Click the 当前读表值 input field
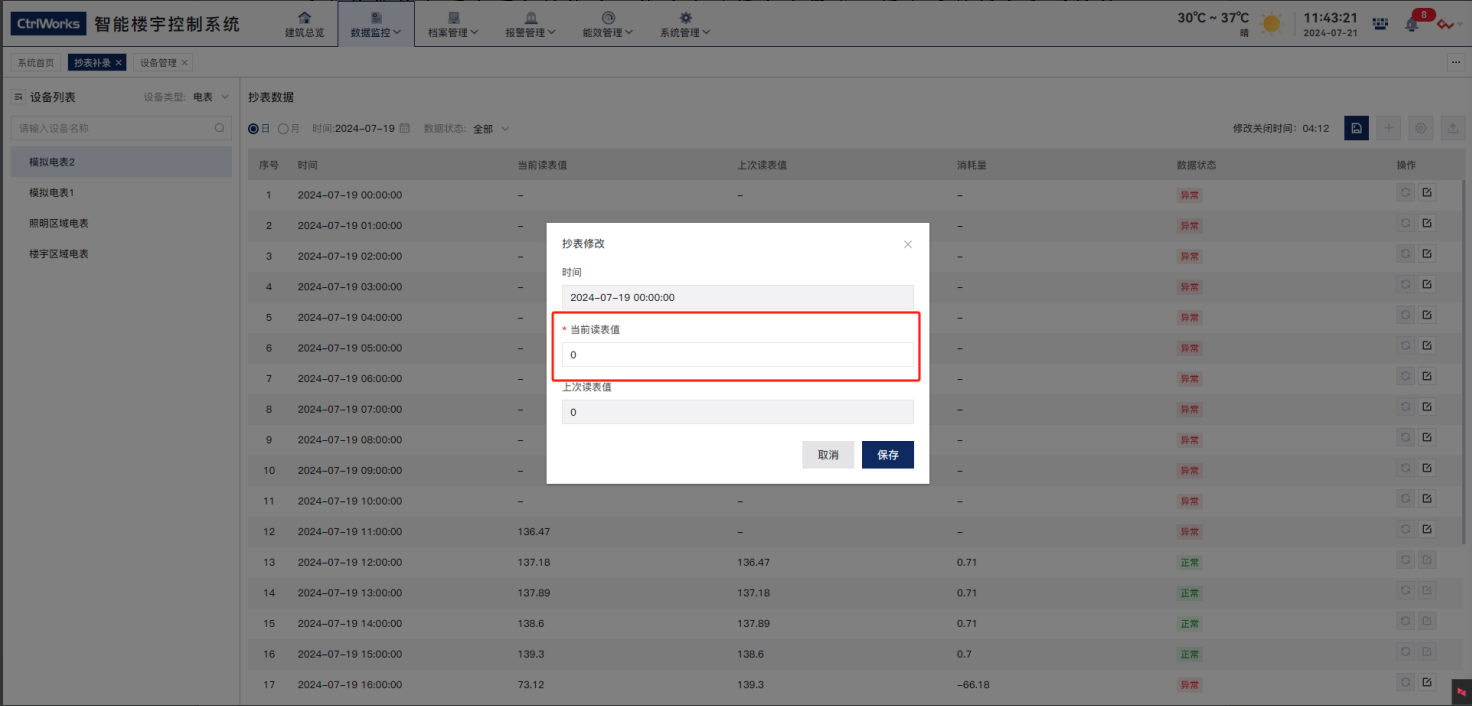Image resolution: width=1472 pixels, height=706 pixels. pos(737,355)
